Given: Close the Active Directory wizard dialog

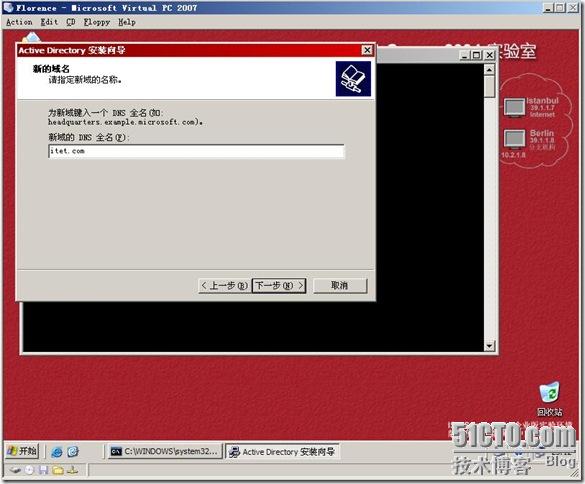Looking at the screenshot, I should [x=367, y=50].
